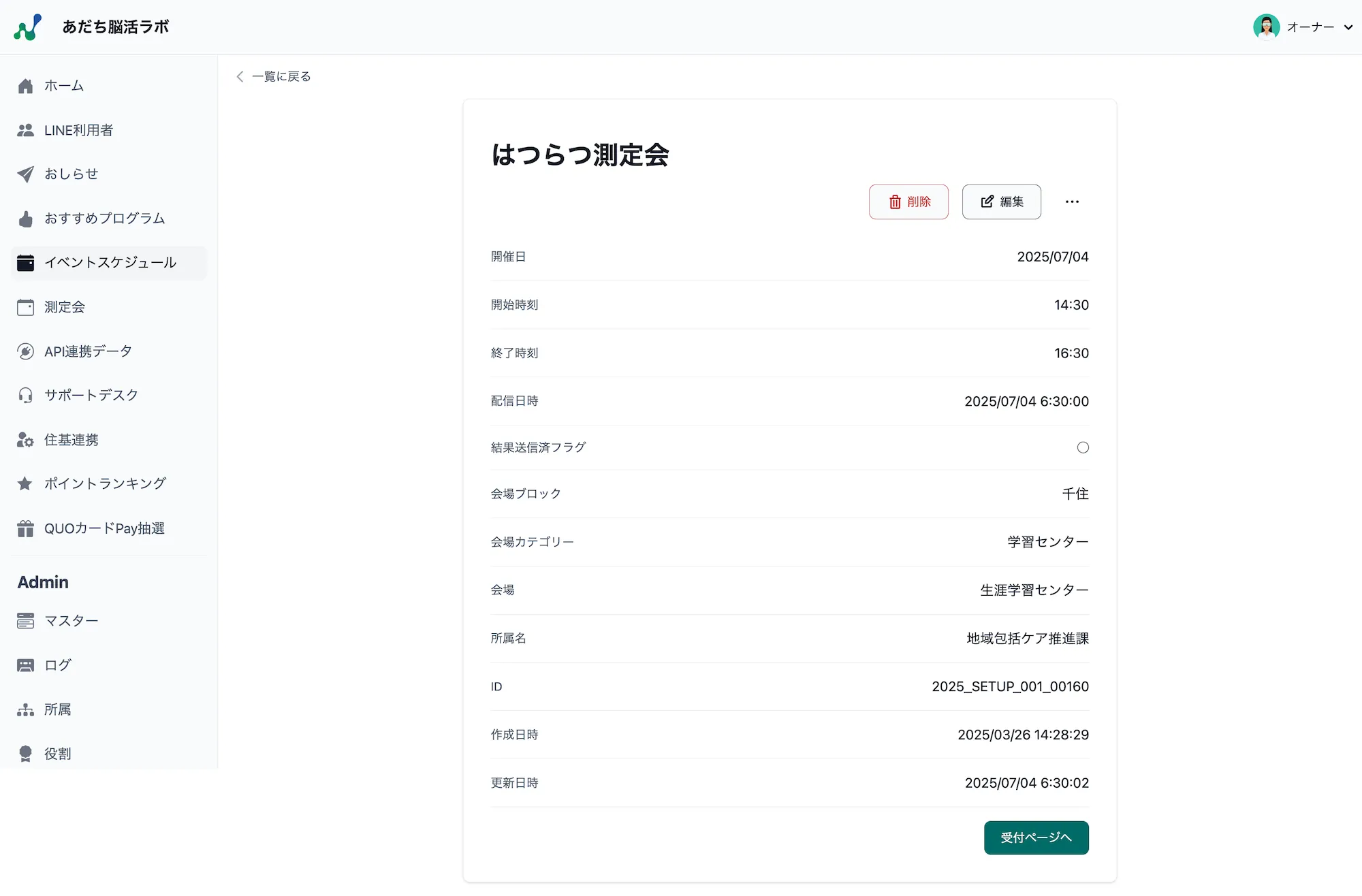Open the ホーム home icon
The width and height of the screenshot is (1362, 896).
click(25, 85)
